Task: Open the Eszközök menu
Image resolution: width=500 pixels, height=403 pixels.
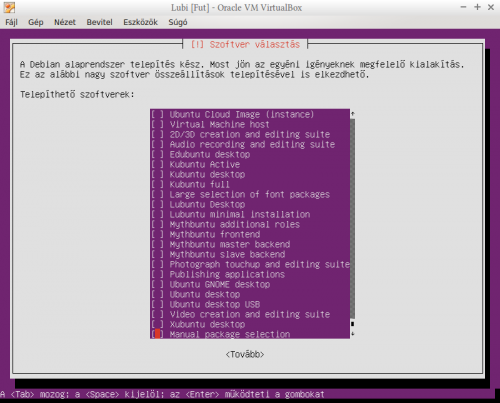Action: point(140,22)
